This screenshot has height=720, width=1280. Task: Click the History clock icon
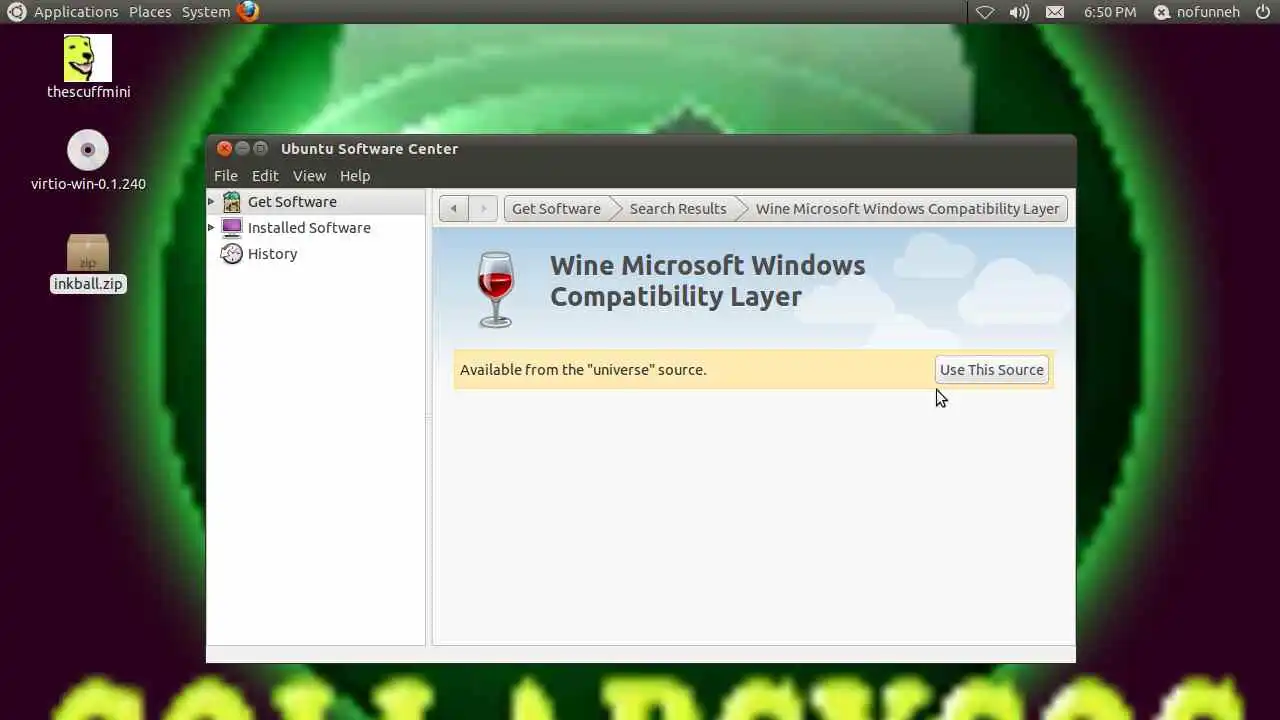pos(232,254)
